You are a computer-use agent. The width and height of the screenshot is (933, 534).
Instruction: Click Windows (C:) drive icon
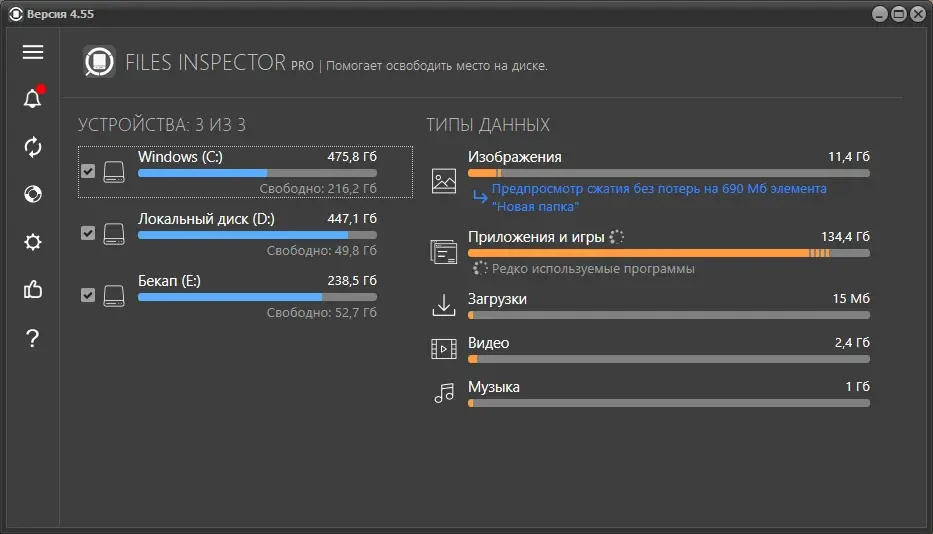coord(114,171)
